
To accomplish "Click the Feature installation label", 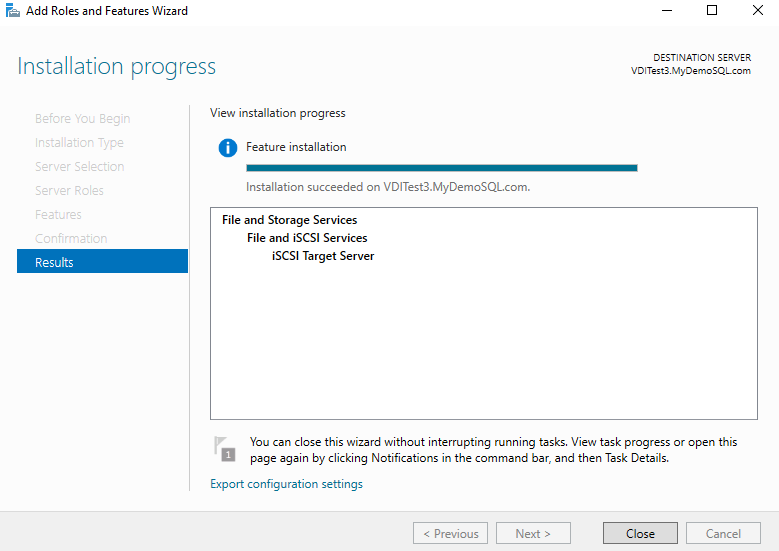I will coord(296,147).
